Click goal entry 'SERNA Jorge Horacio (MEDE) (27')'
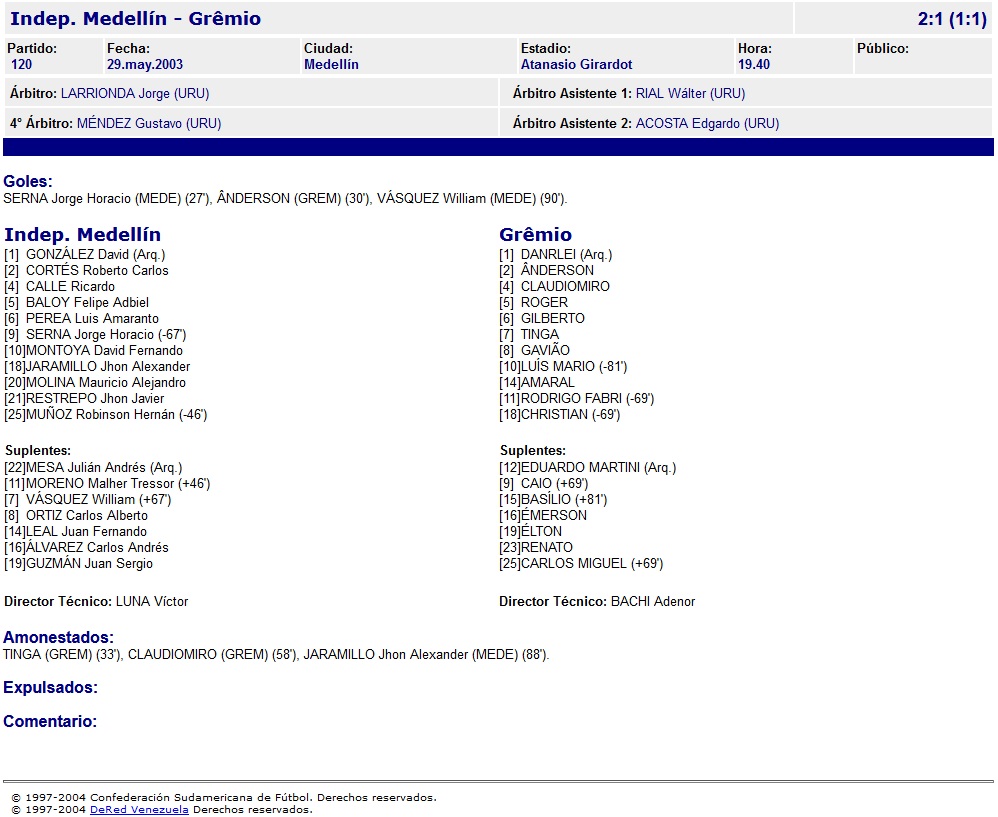The width and height of the screenshot is (998, 817). point(106,199)
